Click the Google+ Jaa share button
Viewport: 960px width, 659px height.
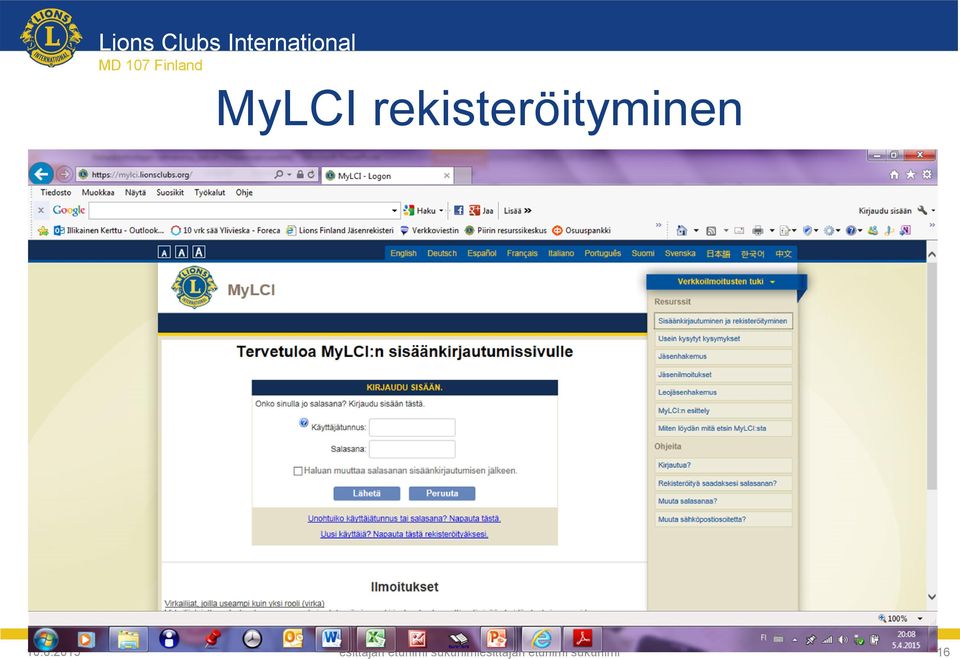481,211
